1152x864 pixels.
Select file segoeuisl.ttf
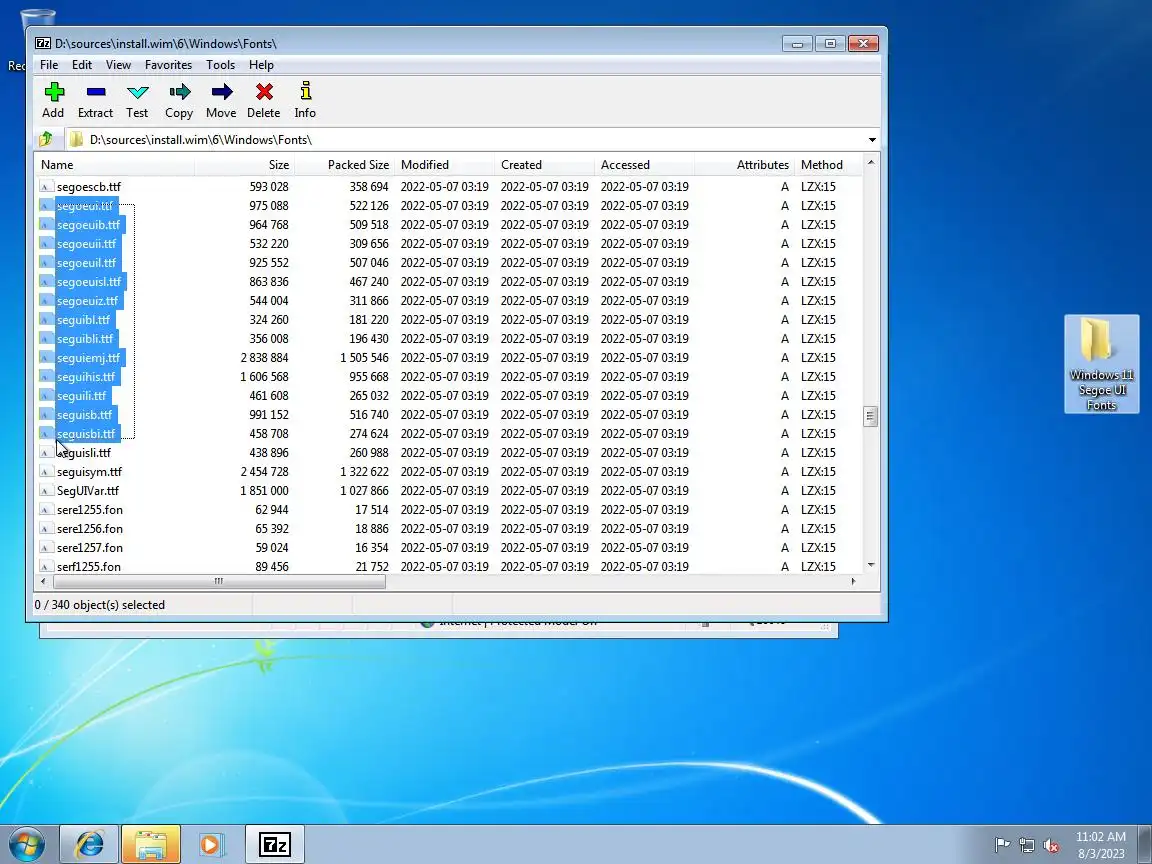[x=89, y=282]
